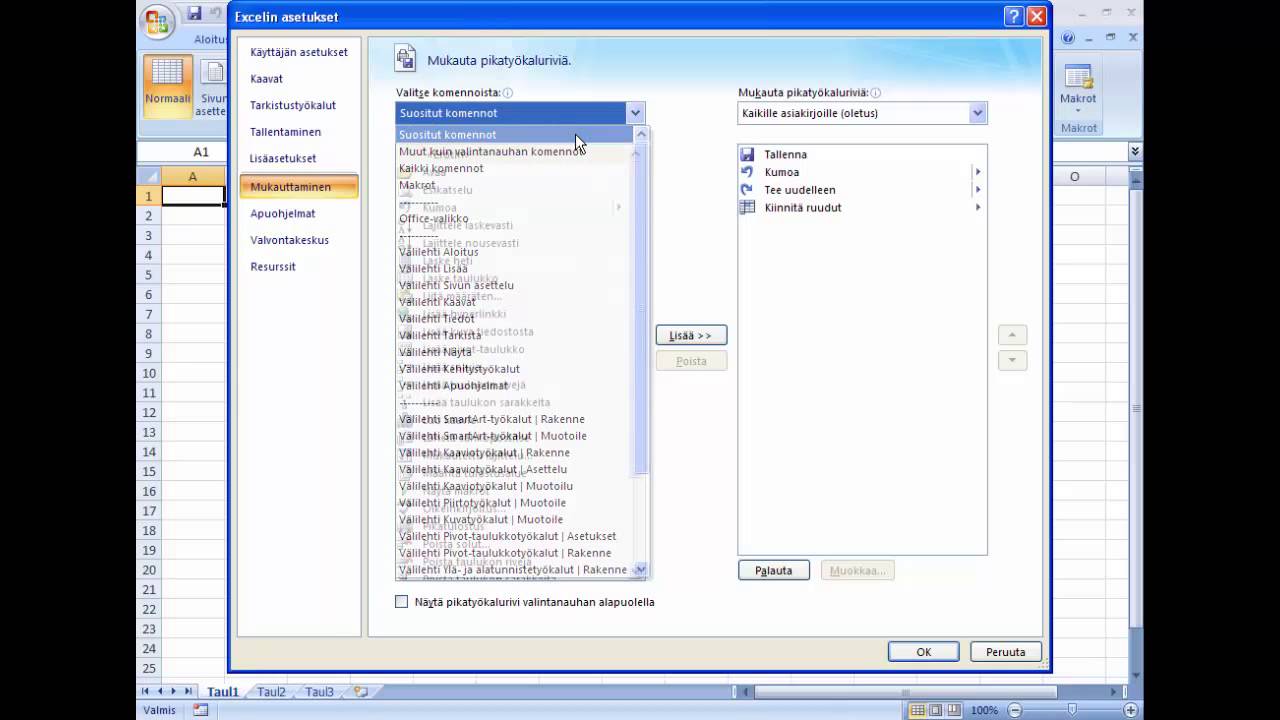Open the Suositut komennot combo box arrow
This screenshot has height=720, width=1280.
pyautogui.click(x=635, y=113)
